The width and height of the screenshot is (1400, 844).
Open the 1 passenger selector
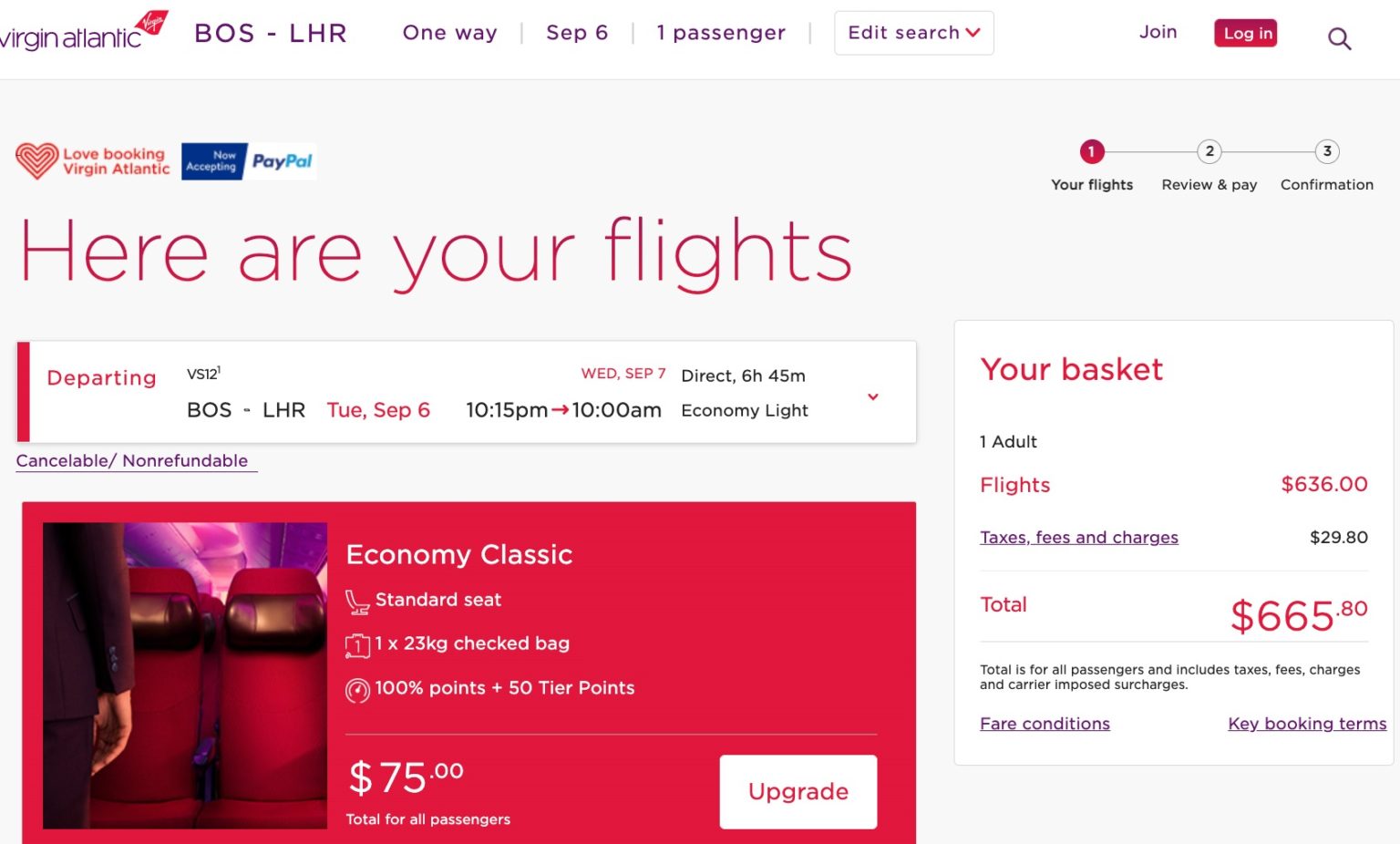[721, 32]
